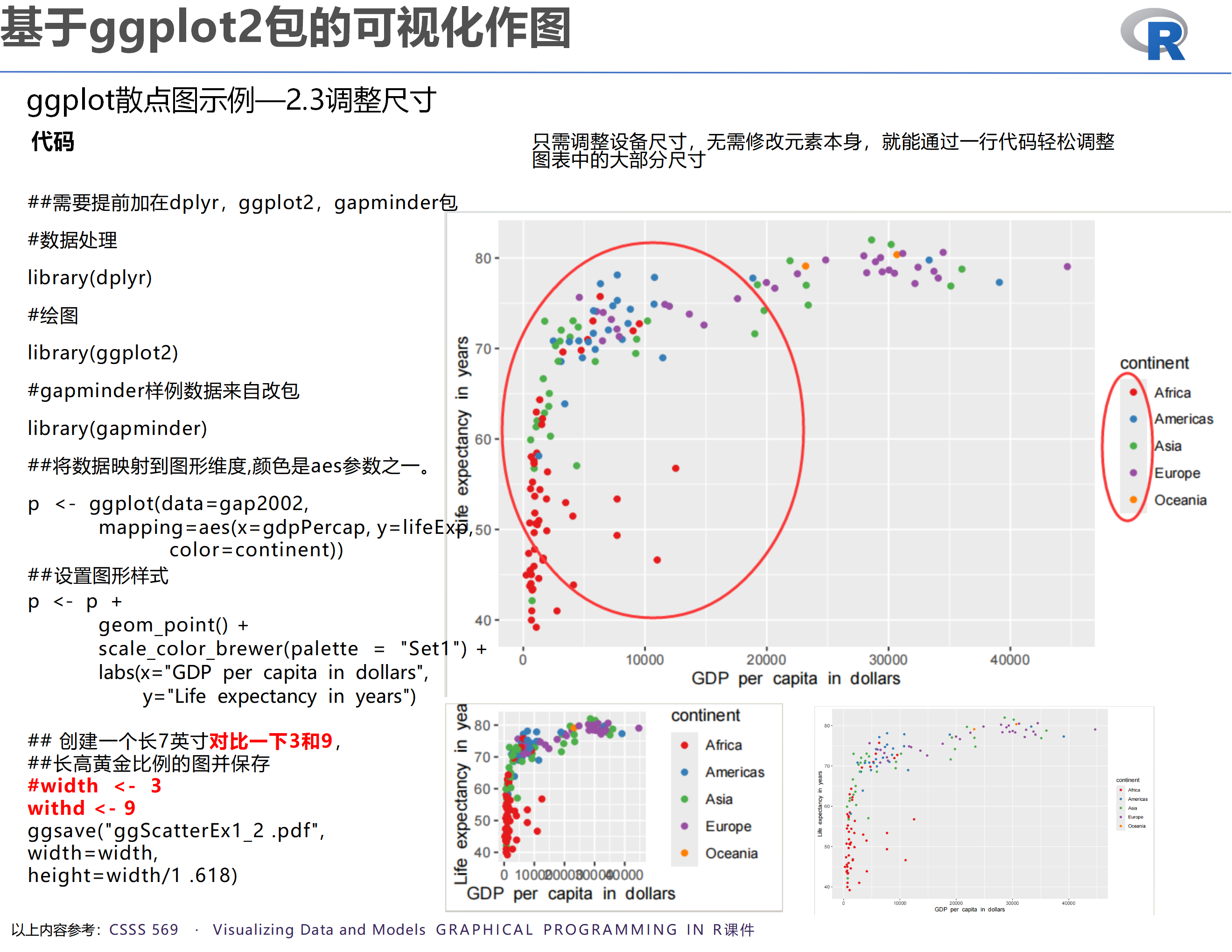The image size is (1232, 952).
Task: Click the code line library(gapminder)
Action: (117, 428)
